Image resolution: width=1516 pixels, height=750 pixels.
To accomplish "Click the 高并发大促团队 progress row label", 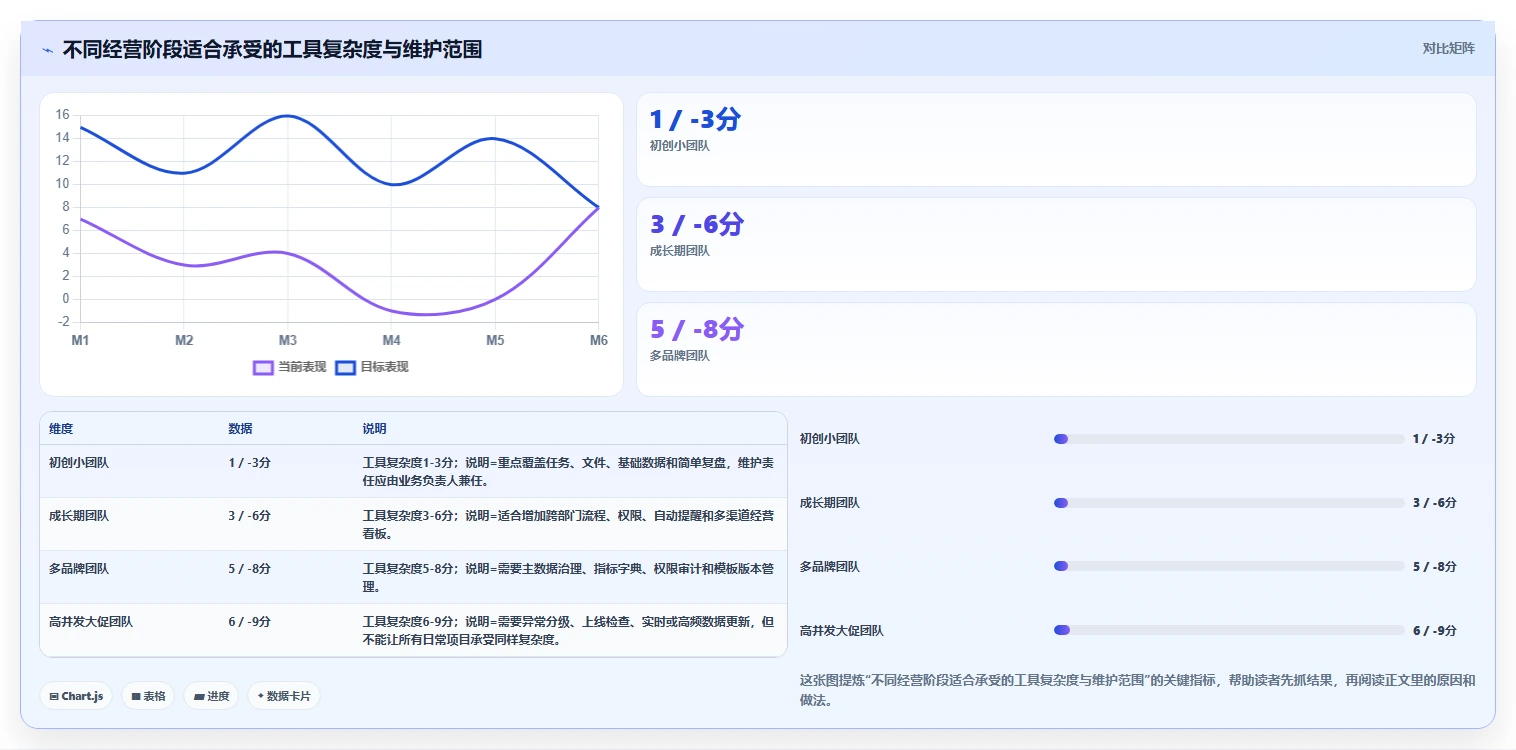I will (842, 631).
